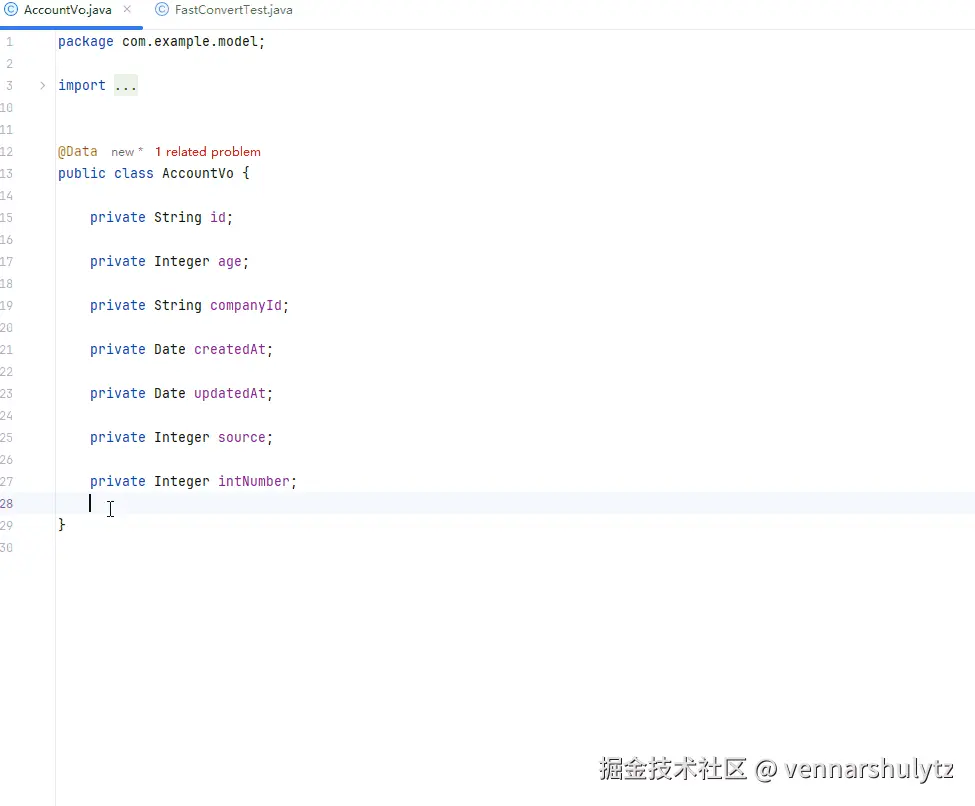Click the package keyword on line 1
975x806 pixels.
click(85, 41)
